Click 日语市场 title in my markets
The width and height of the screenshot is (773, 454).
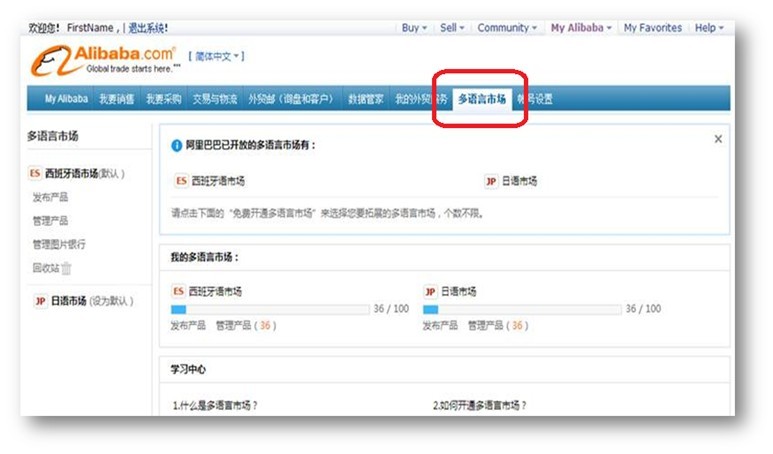click(458, 291)
